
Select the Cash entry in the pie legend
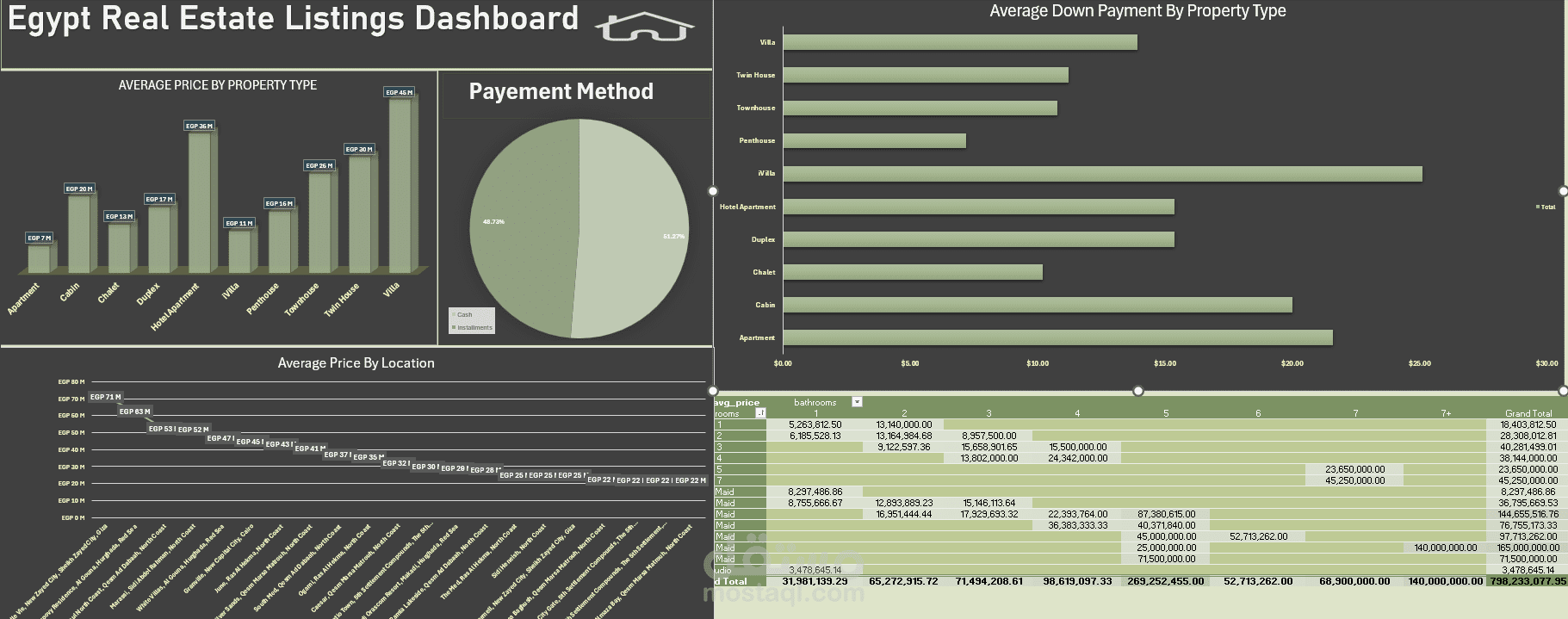464,315
